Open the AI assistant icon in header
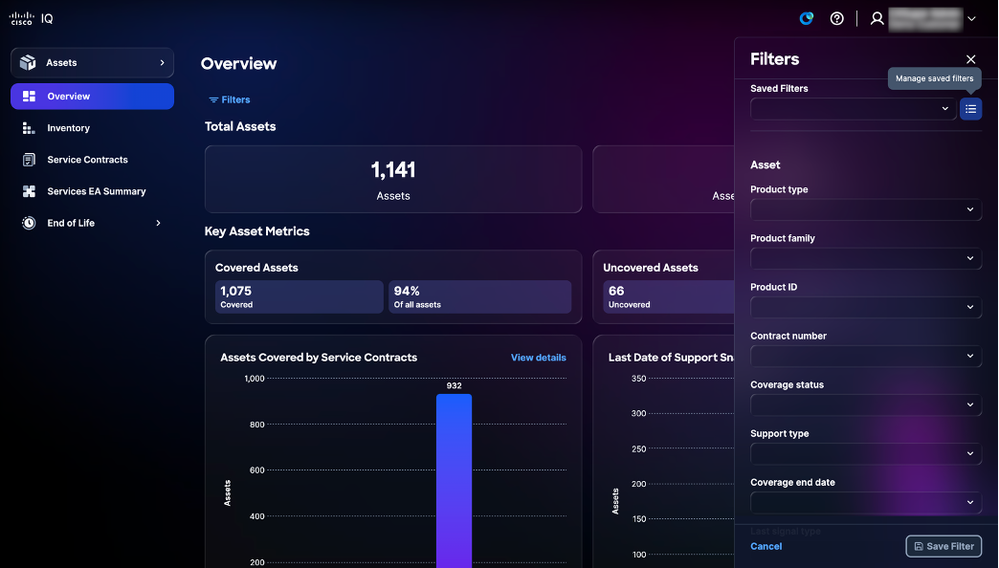999x568 pixels. 807,18
